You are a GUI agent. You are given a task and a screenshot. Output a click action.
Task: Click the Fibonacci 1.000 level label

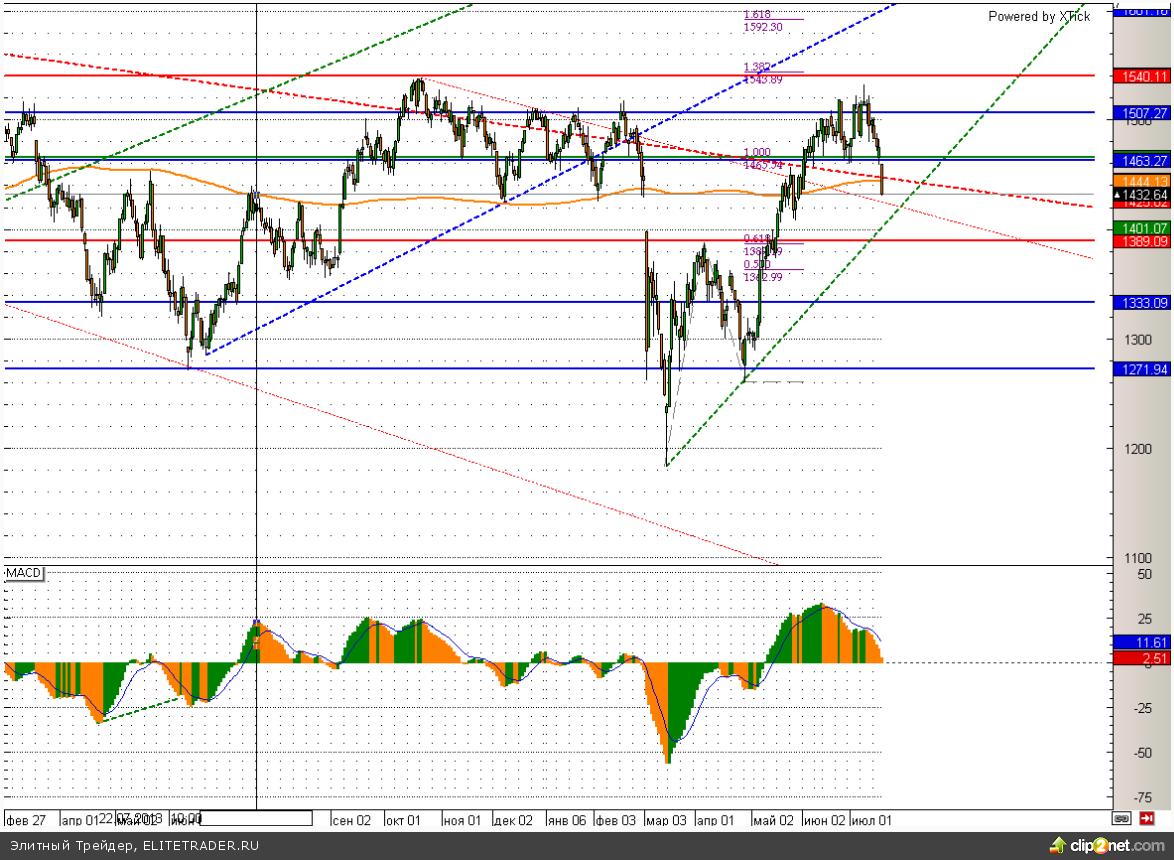point(757,153)
